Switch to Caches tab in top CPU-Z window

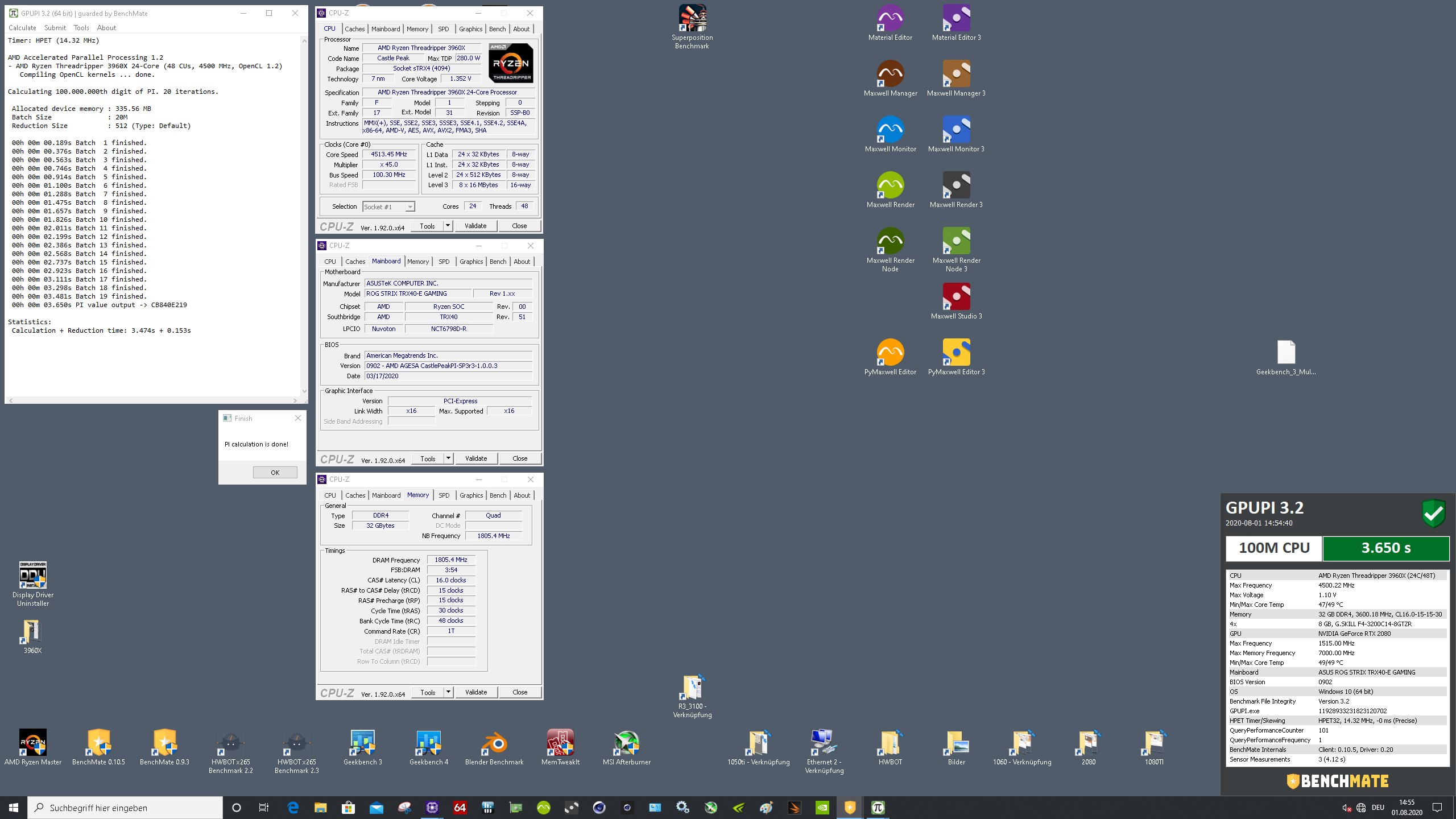[x=354, y=29]
